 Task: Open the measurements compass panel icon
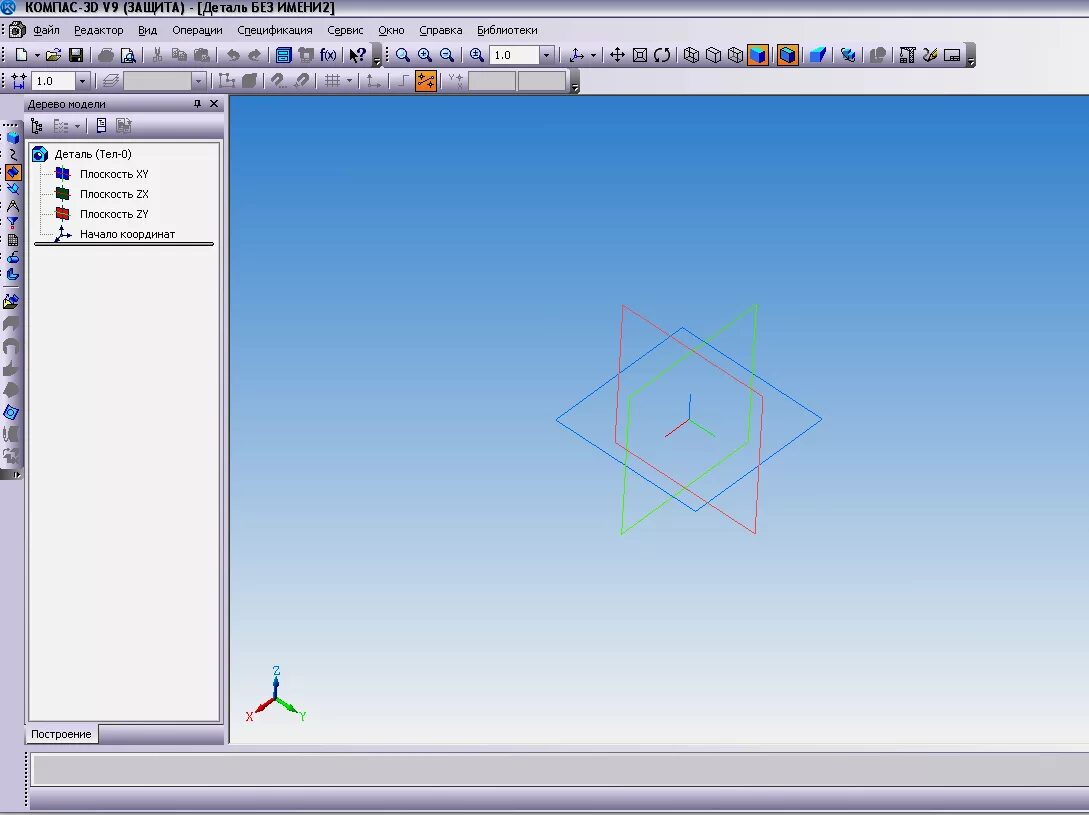(13, 206)
